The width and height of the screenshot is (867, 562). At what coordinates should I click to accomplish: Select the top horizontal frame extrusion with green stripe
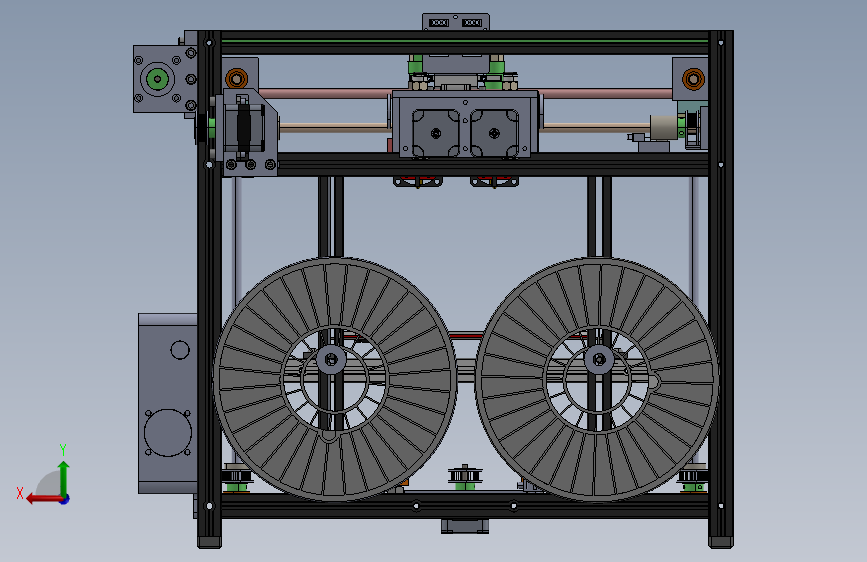pos(464,43)
